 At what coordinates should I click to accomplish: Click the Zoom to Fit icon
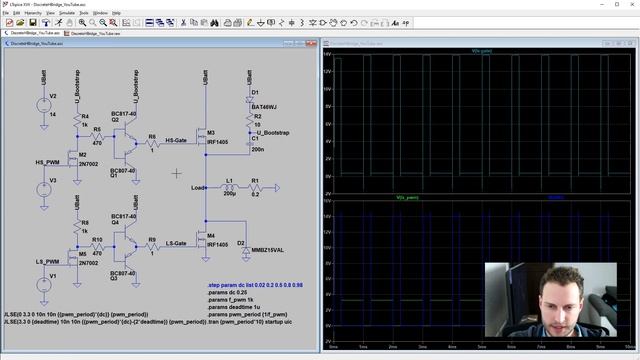pos(113,23)
